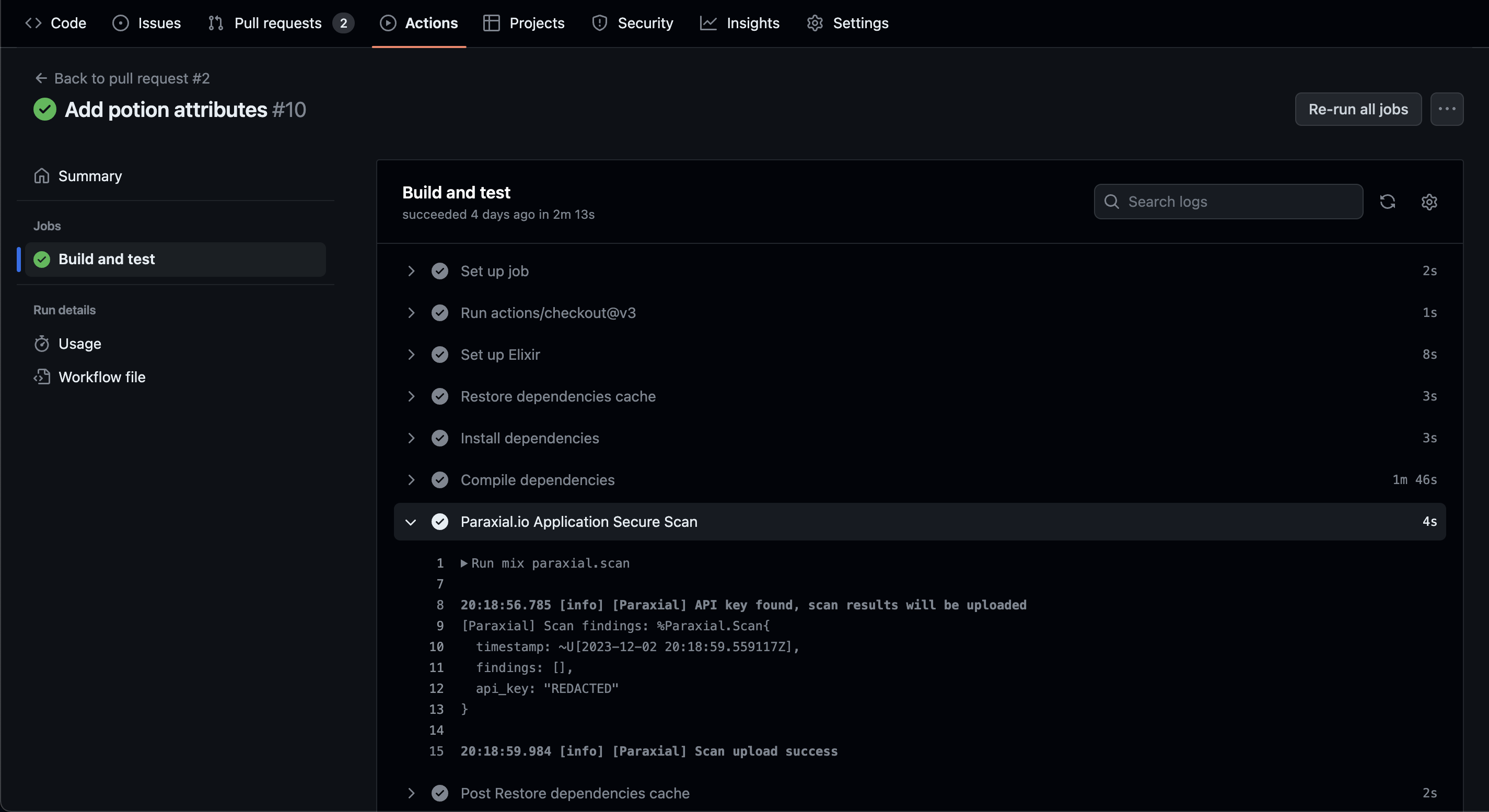Select the Build and test job
1489x812 pixels.
[176, 260]
